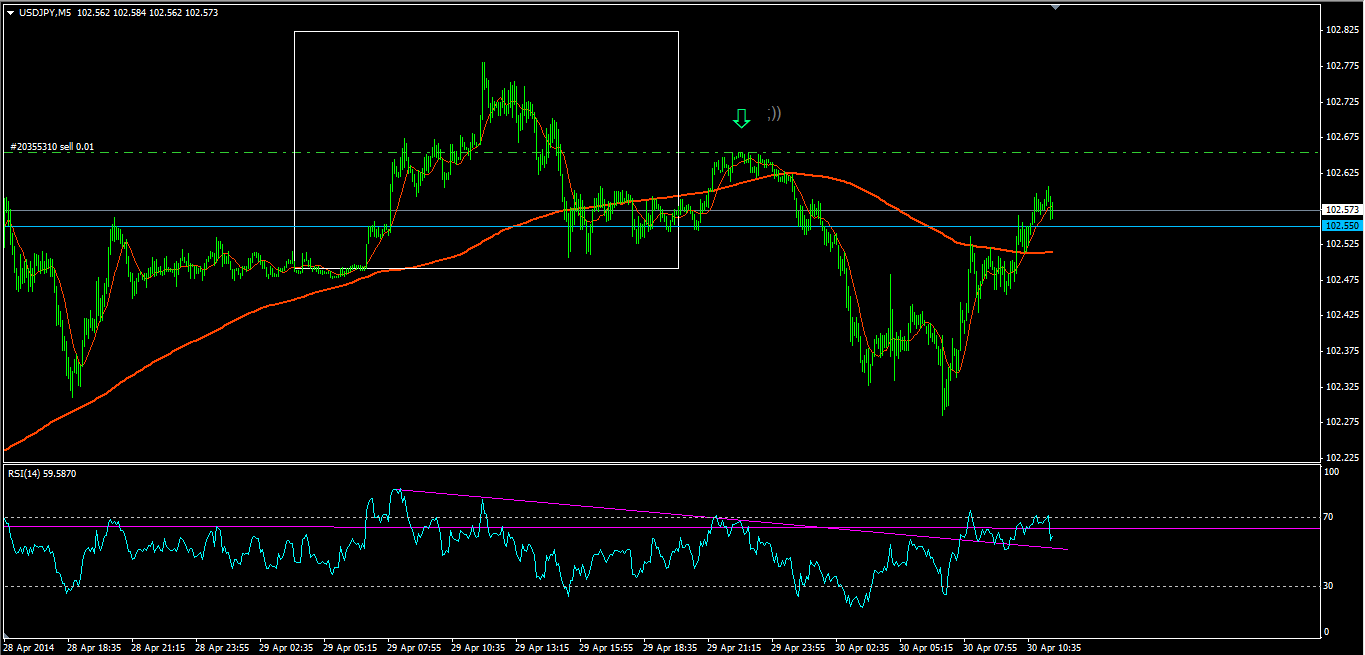Click the gray chart shift triangle marker on top edge
Image resolution: width=1365 pixels, height=655 pixels.
coord(1055,7)
